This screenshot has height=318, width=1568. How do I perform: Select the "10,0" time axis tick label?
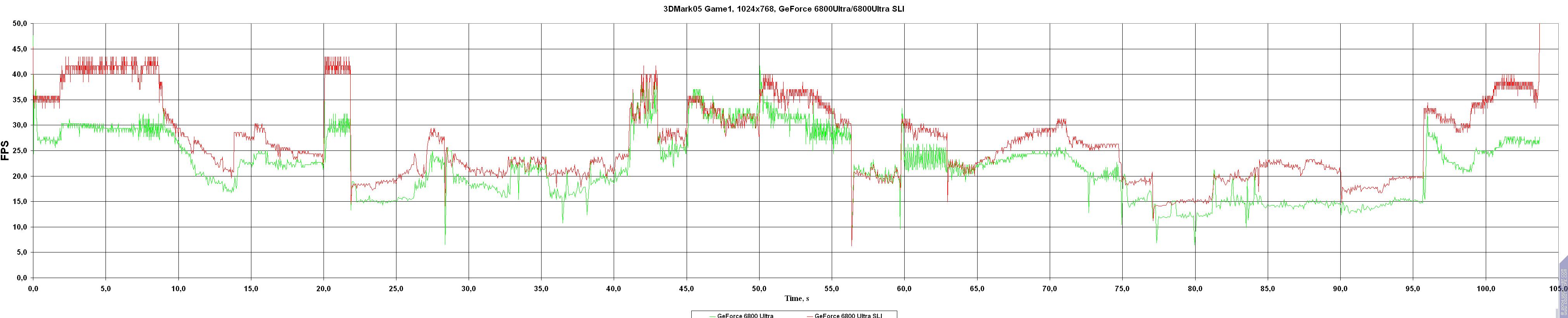178,289
